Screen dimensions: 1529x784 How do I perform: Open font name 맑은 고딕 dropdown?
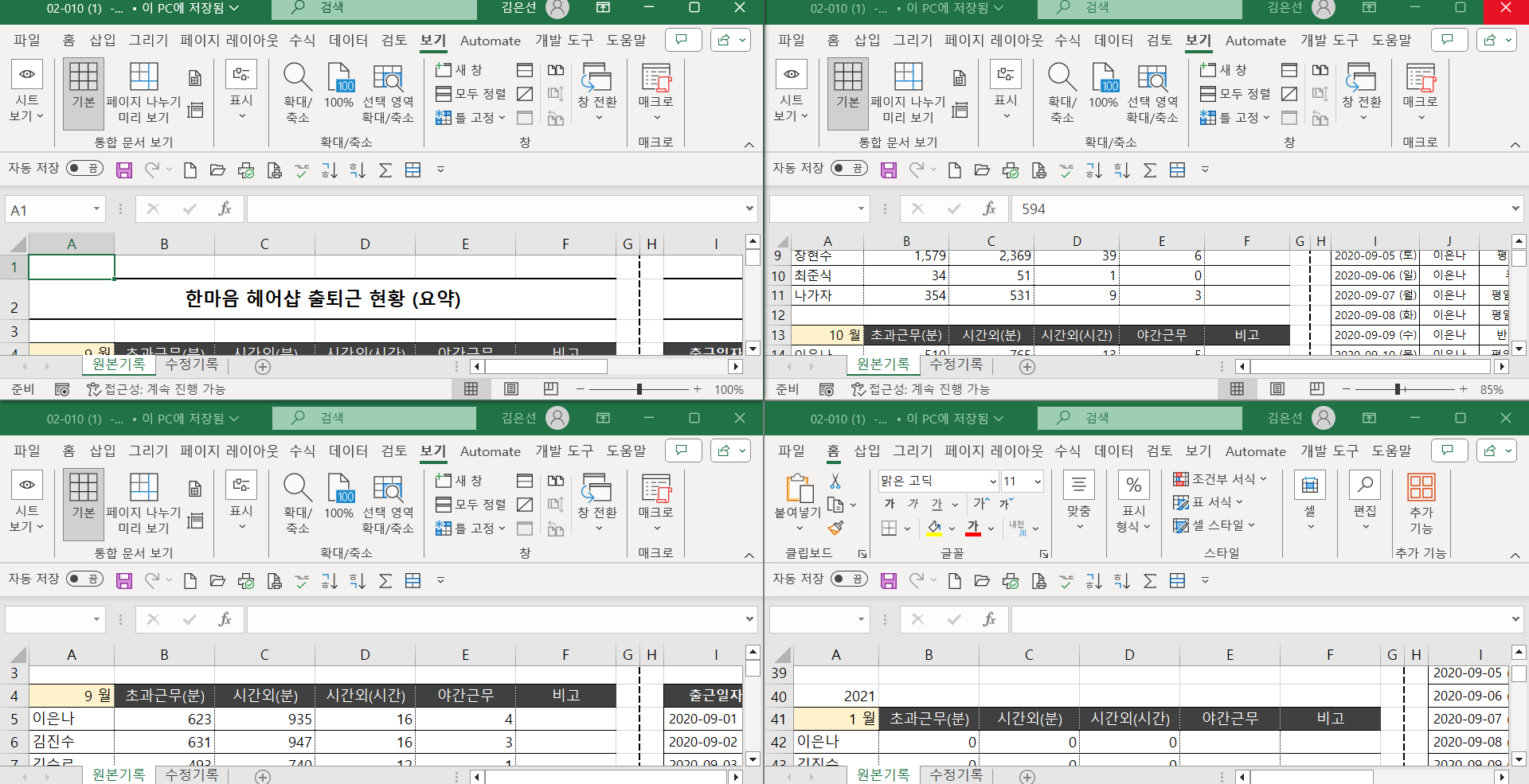tap(993, 482)
